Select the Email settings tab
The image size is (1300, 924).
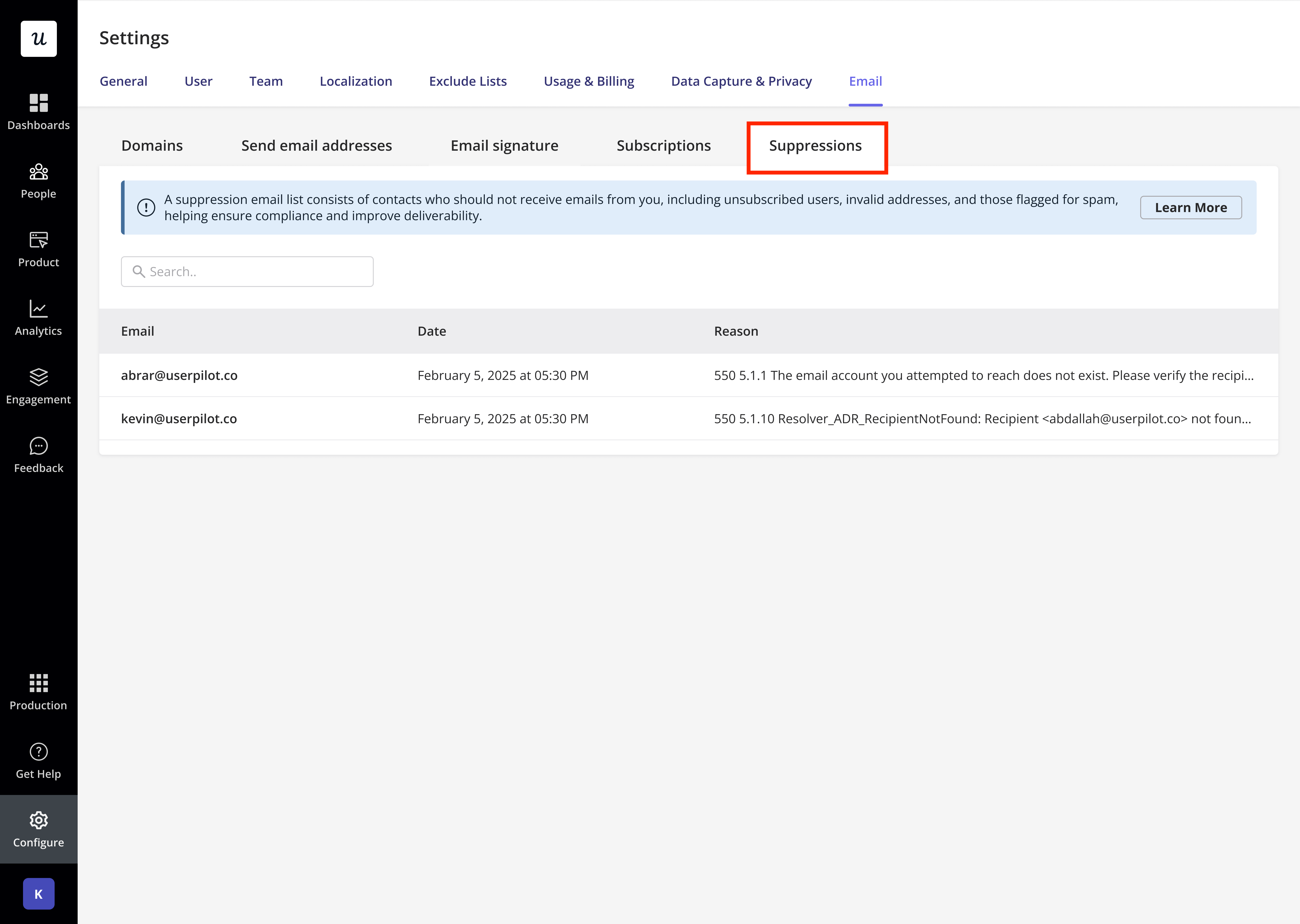866,81
